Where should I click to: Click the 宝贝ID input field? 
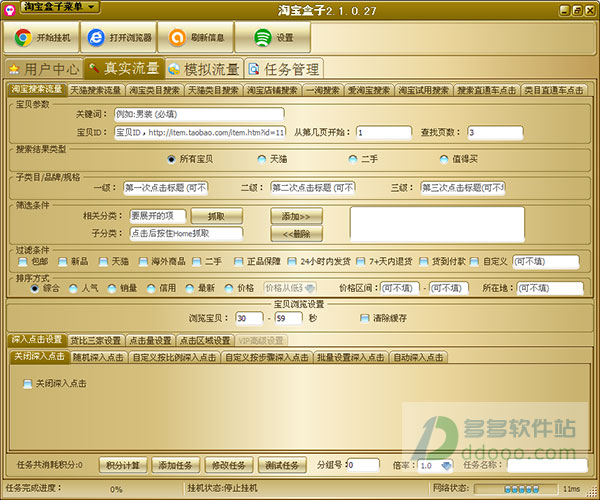coord(200,133)
